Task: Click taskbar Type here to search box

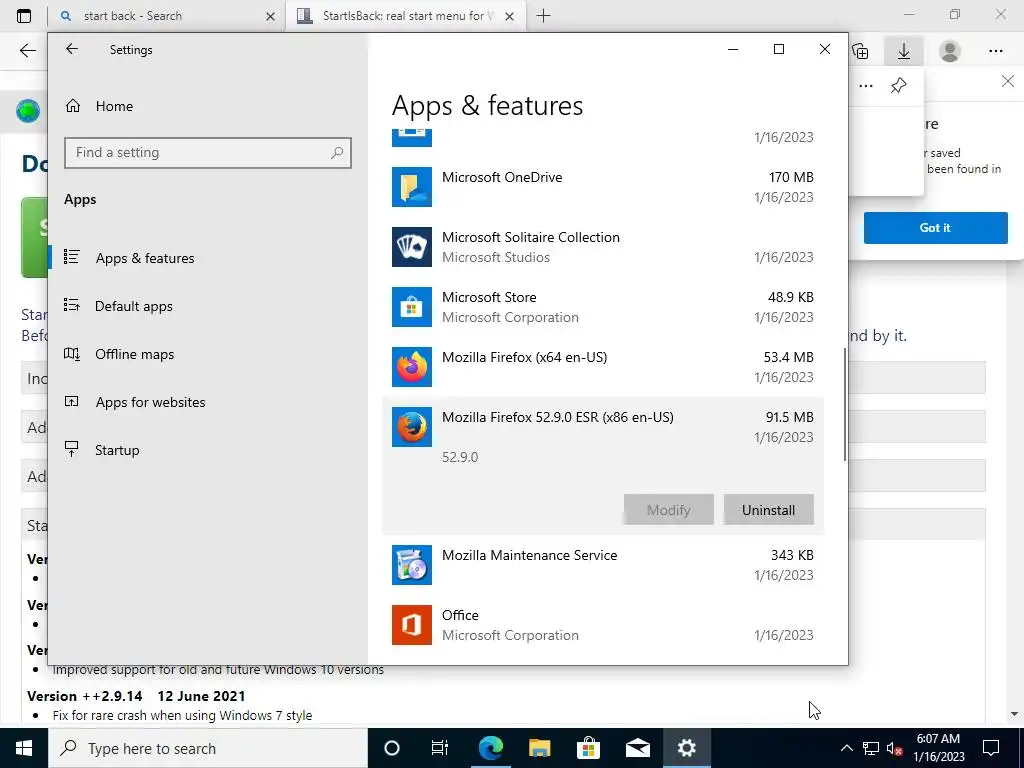Action: [208, 748]
